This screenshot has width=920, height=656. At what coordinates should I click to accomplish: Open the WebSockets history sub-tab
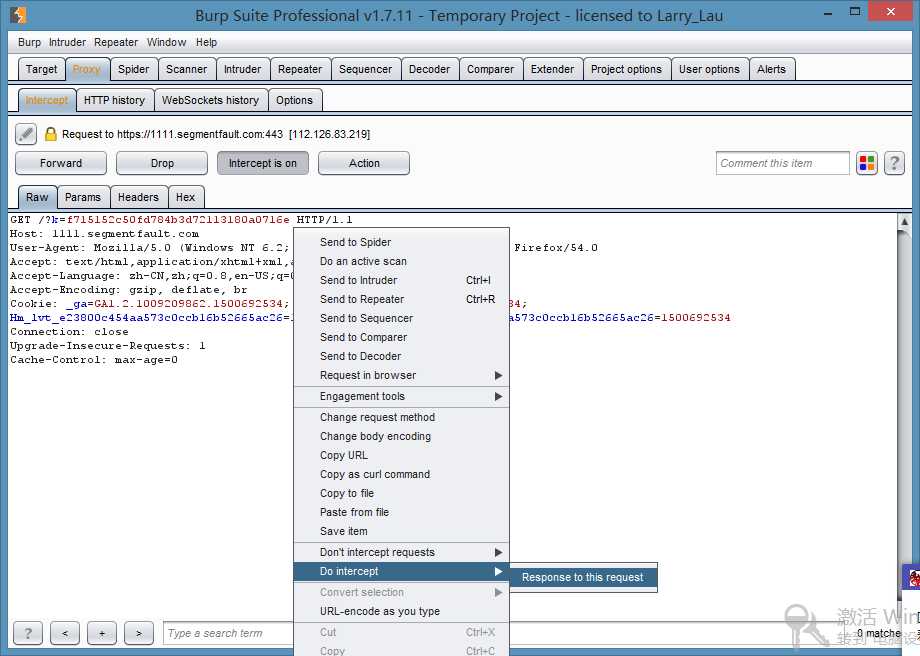pyautogui.click(x=210, y=100)
